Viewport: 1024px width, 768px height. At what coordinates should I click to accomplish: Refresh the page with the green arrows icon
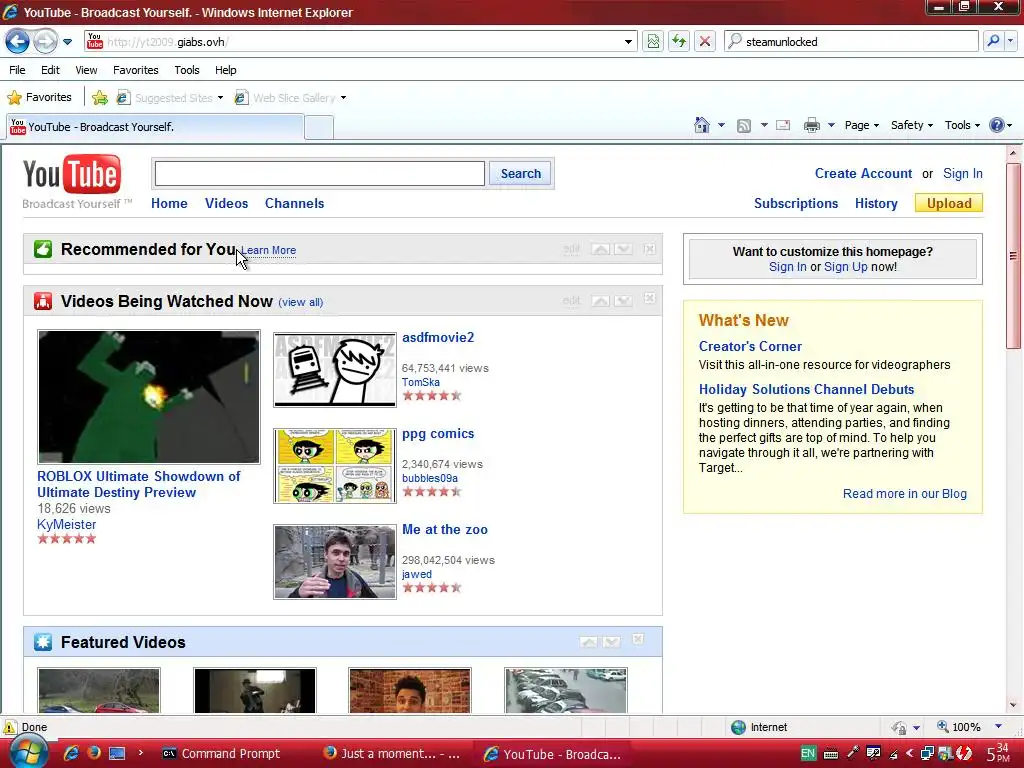coord(679,42)
